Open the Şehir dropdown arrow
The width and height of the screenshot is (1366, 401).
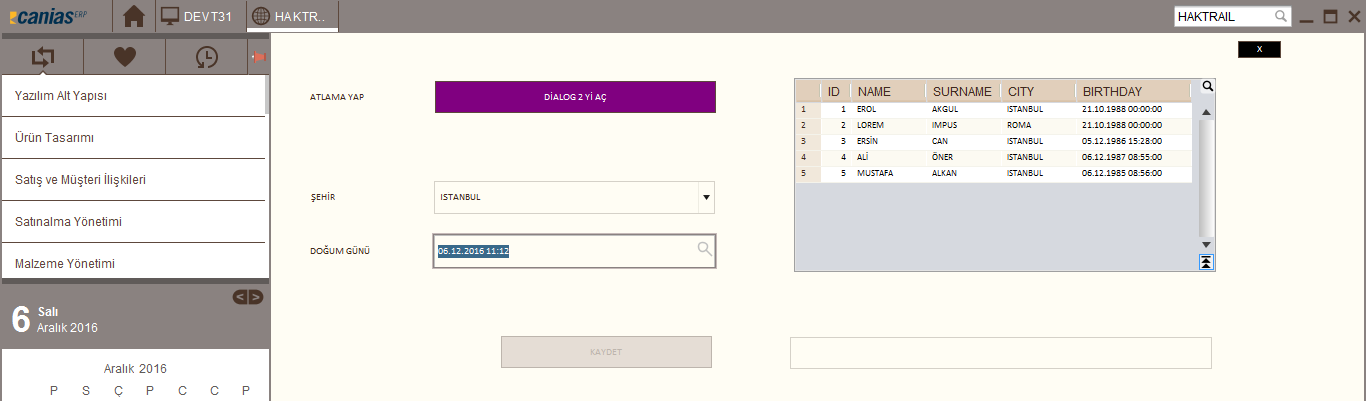point(706,197)
